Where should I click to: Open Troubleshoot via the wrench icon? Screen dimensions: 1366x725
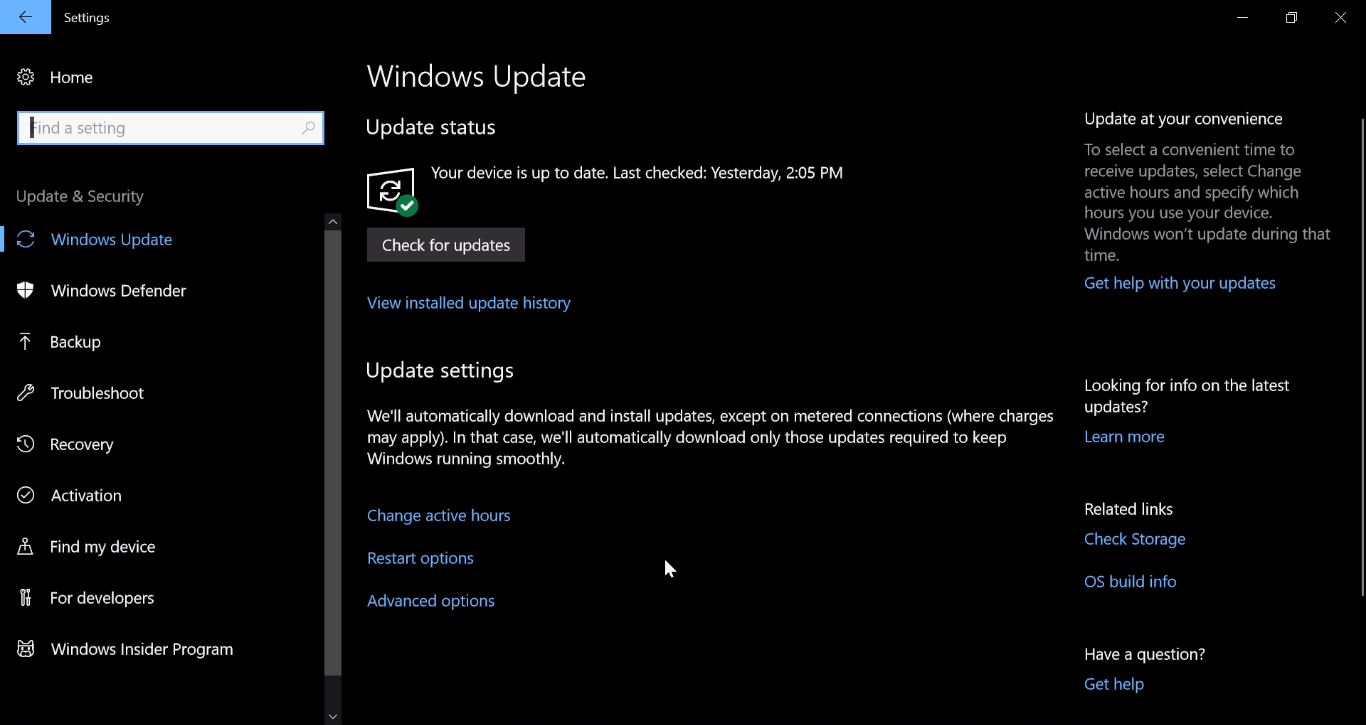tap(26, 393)
